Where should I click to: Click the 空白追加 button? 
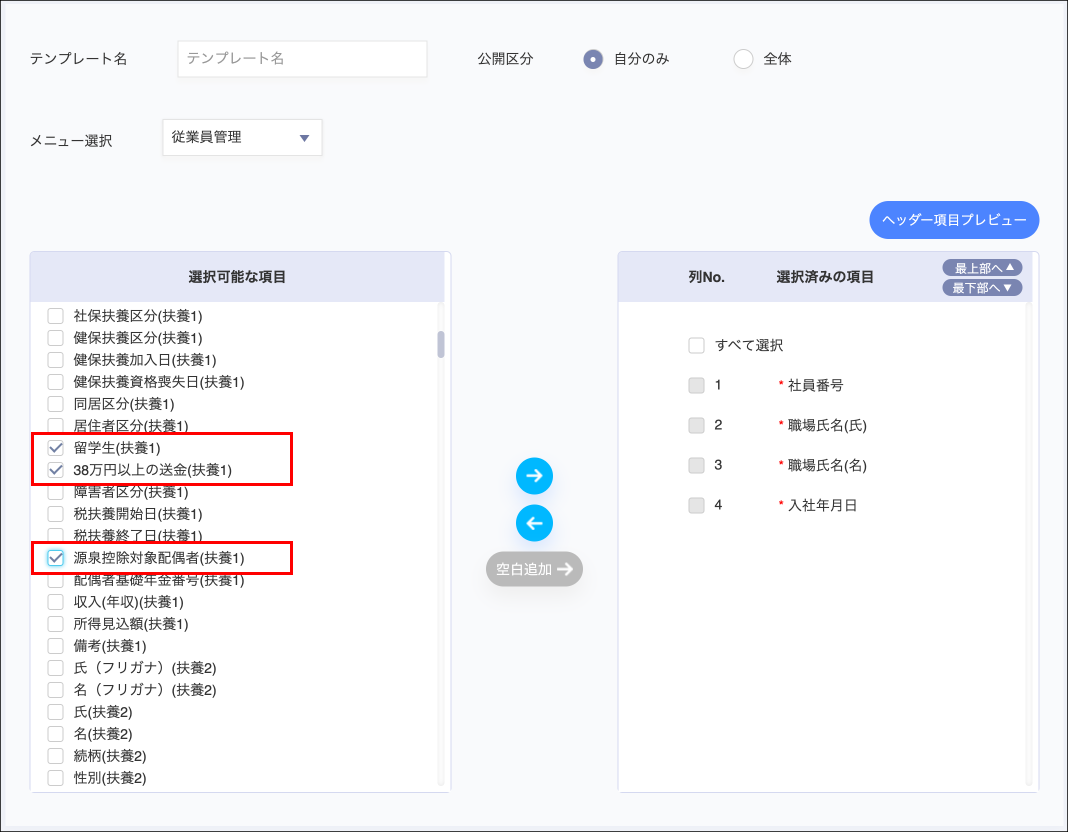click(534, 569)
